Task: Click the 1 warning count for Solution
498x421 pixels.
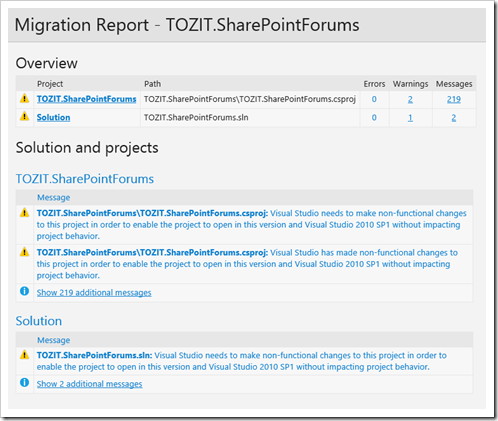Action: coord(410,118)
